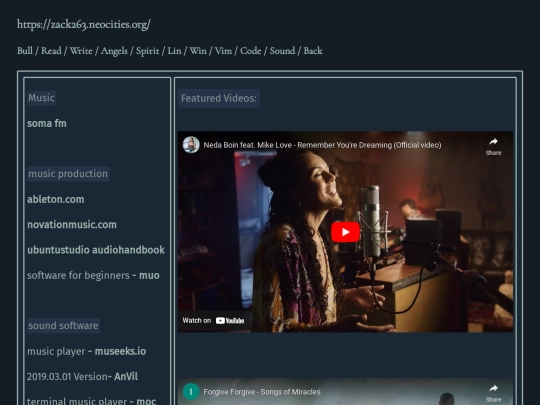Click the sound software heading

63,326
